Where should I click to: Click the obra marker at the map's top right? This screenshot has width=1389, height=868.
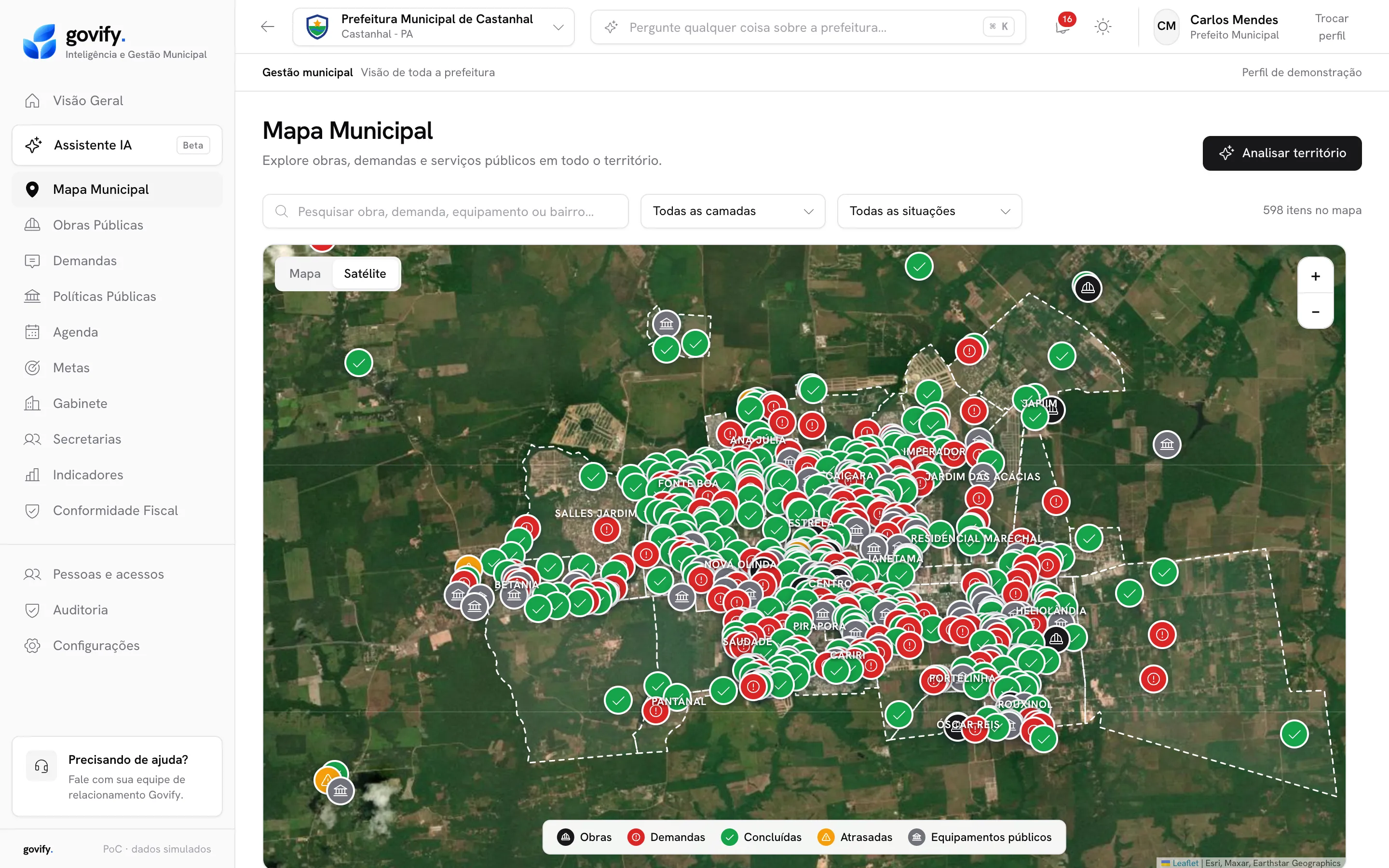[x=1088, y=287]
